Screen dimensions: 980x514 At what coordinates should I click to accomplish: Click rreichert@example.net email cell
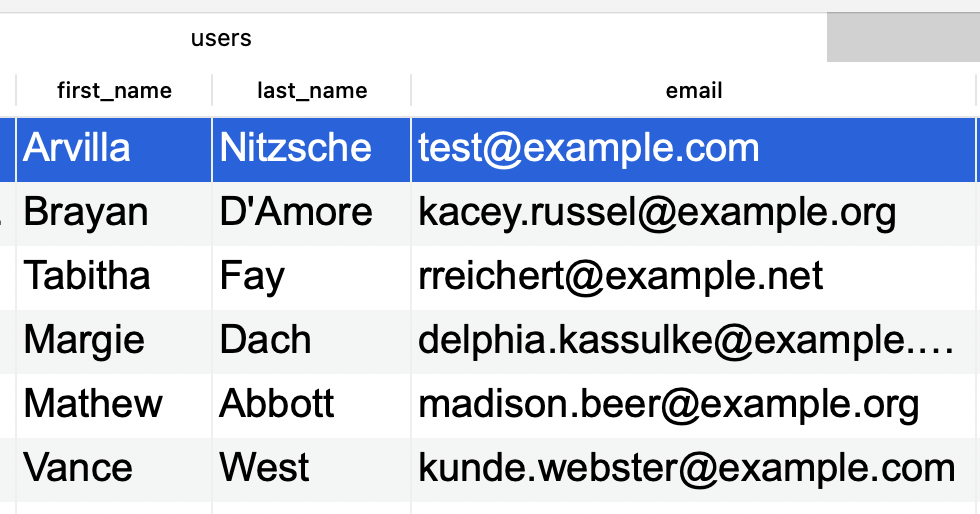[x=694, y=277]
